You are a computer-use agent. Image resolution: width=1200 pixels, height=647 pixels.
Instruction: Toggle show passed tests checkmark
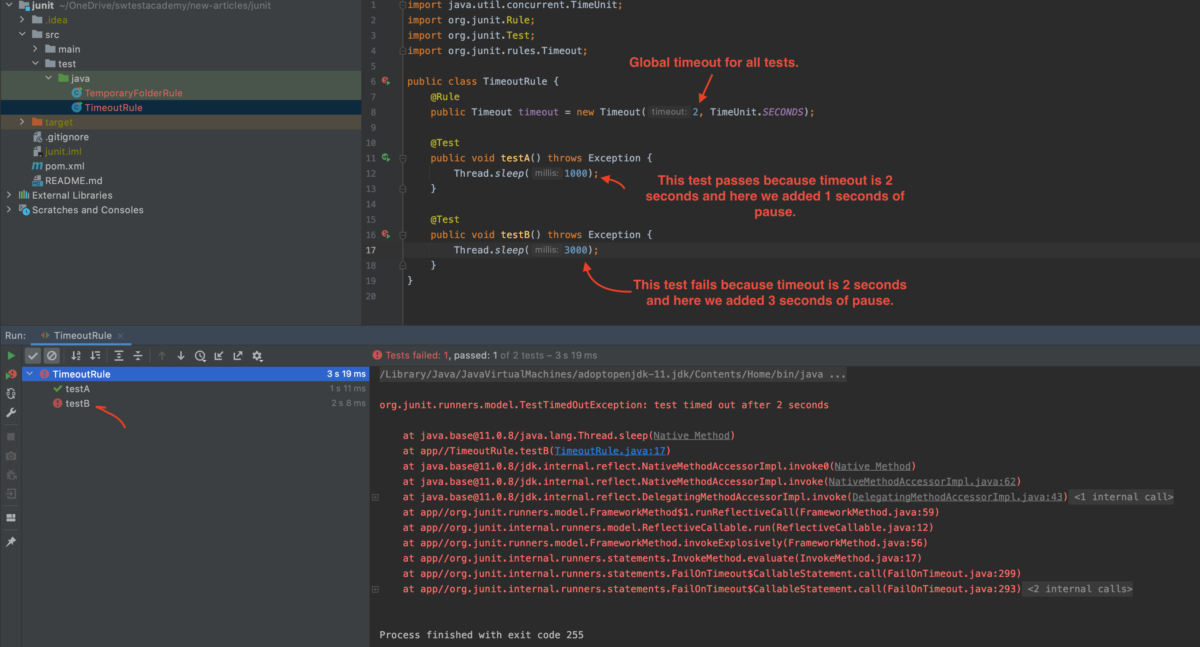[33, 356]
